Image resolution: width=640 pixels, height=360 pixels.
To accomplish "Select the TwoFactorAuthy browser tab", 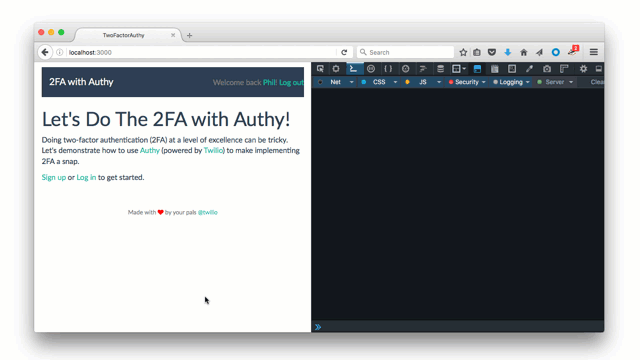I will point(124,35).
